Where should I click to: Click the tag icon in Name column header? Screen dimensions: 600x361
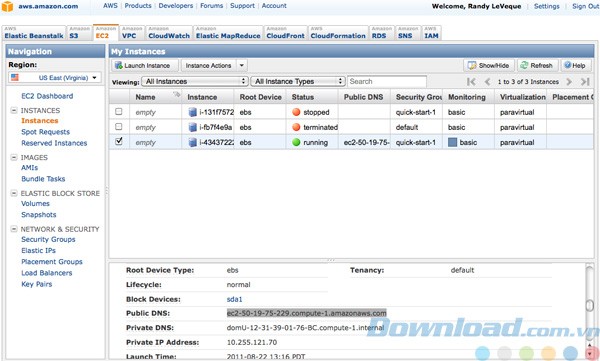click(176, 94)
